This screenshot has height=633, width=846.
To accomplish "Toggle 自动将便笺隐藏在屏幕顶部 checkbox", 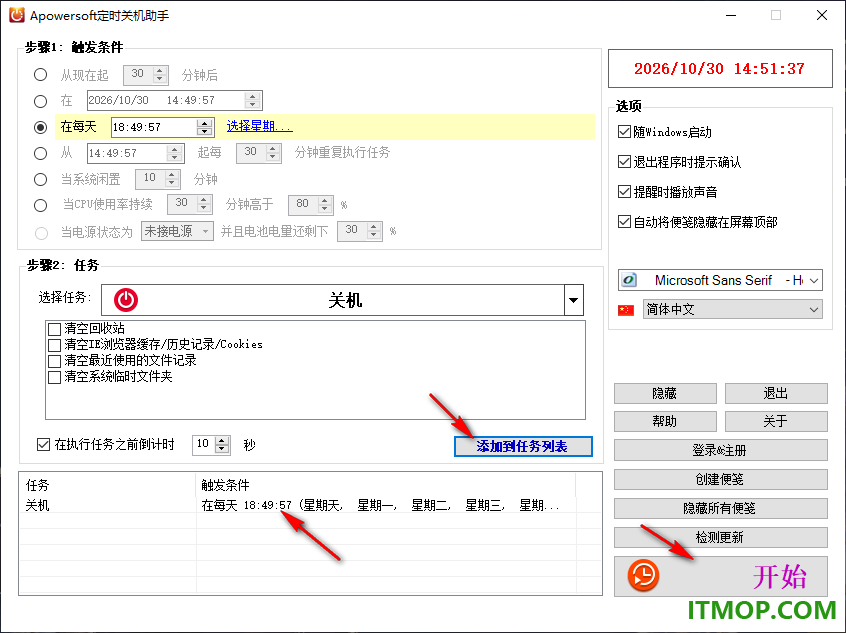I will click(x=624, y=222).
